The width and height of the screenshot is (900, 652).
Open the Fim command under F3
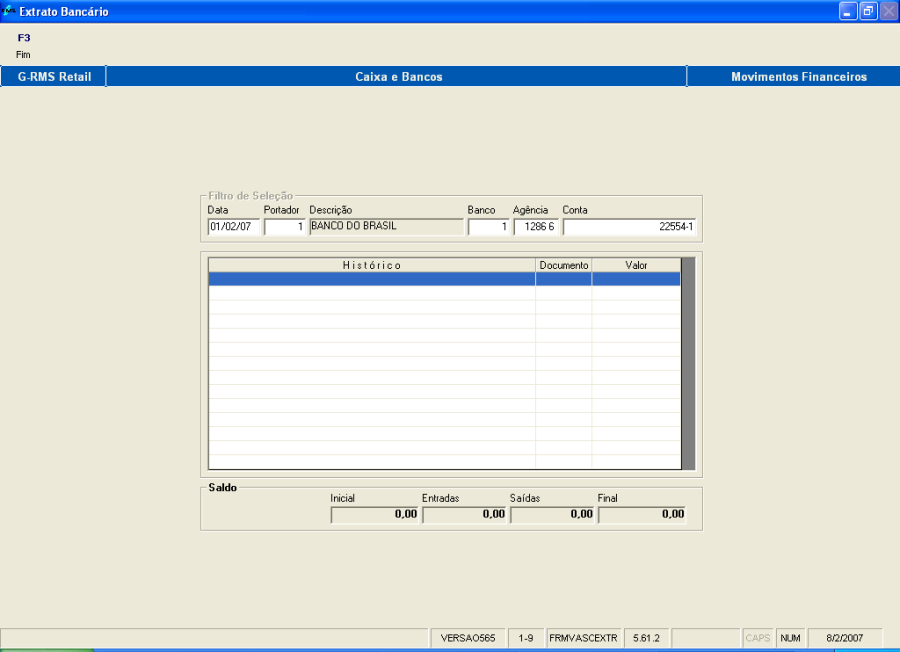22,54
